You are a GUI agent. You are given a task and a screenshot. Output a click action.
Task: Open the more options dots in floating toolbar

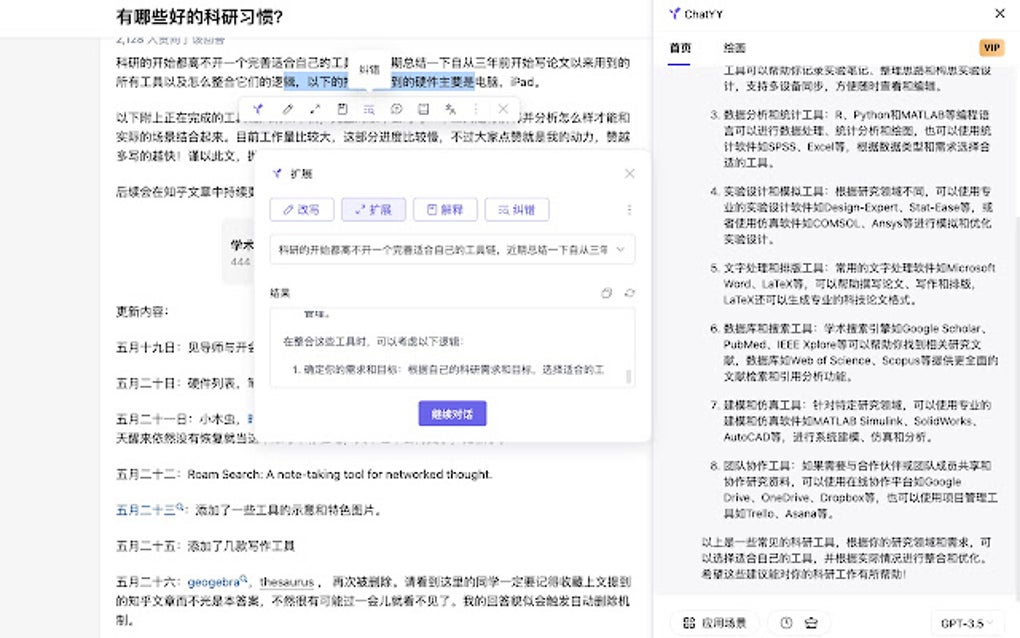(x=476, y=109)
